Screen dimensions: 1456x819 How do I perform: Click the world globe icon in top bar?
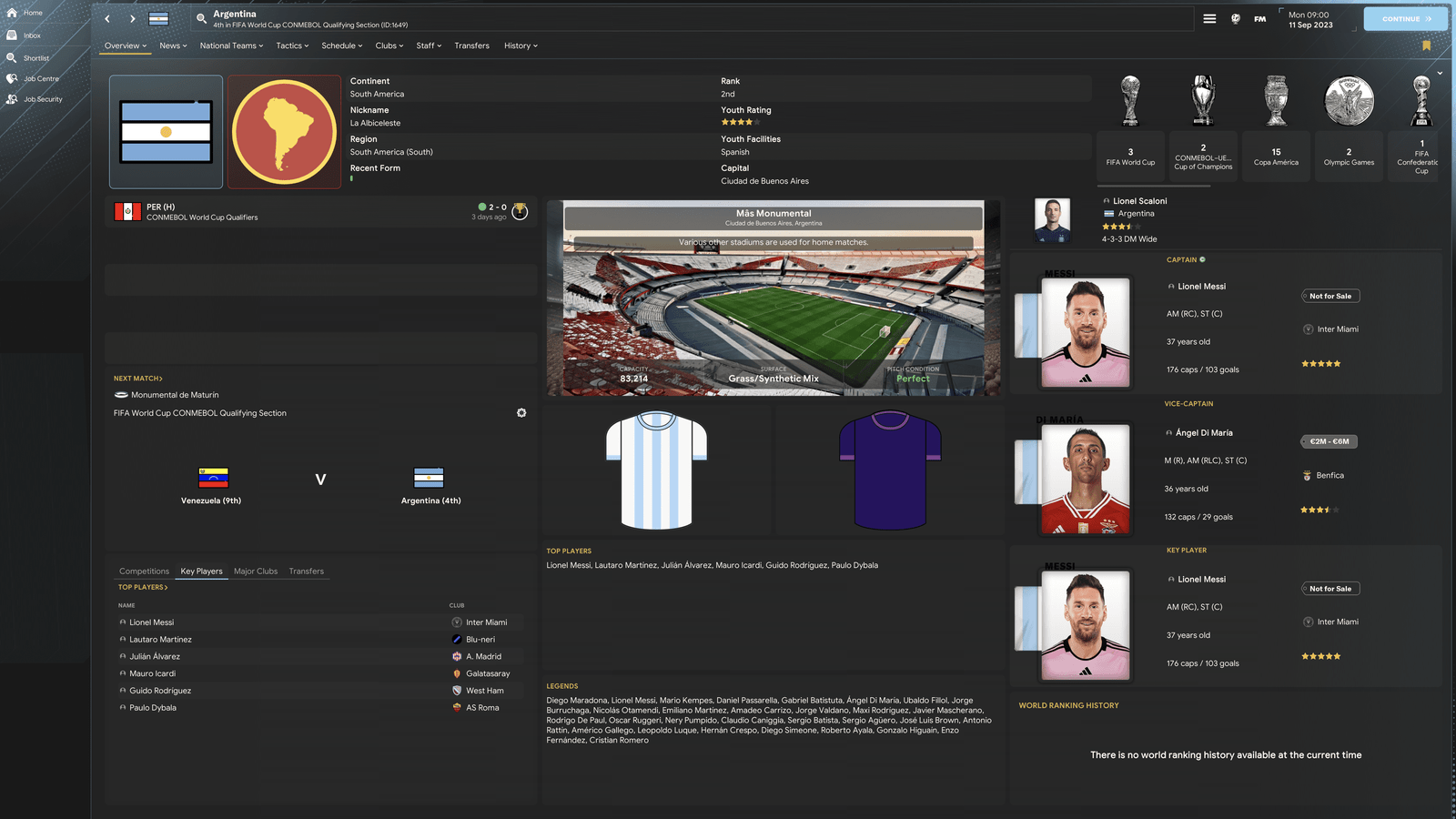pyautogui.click(x=1236, y=18)
